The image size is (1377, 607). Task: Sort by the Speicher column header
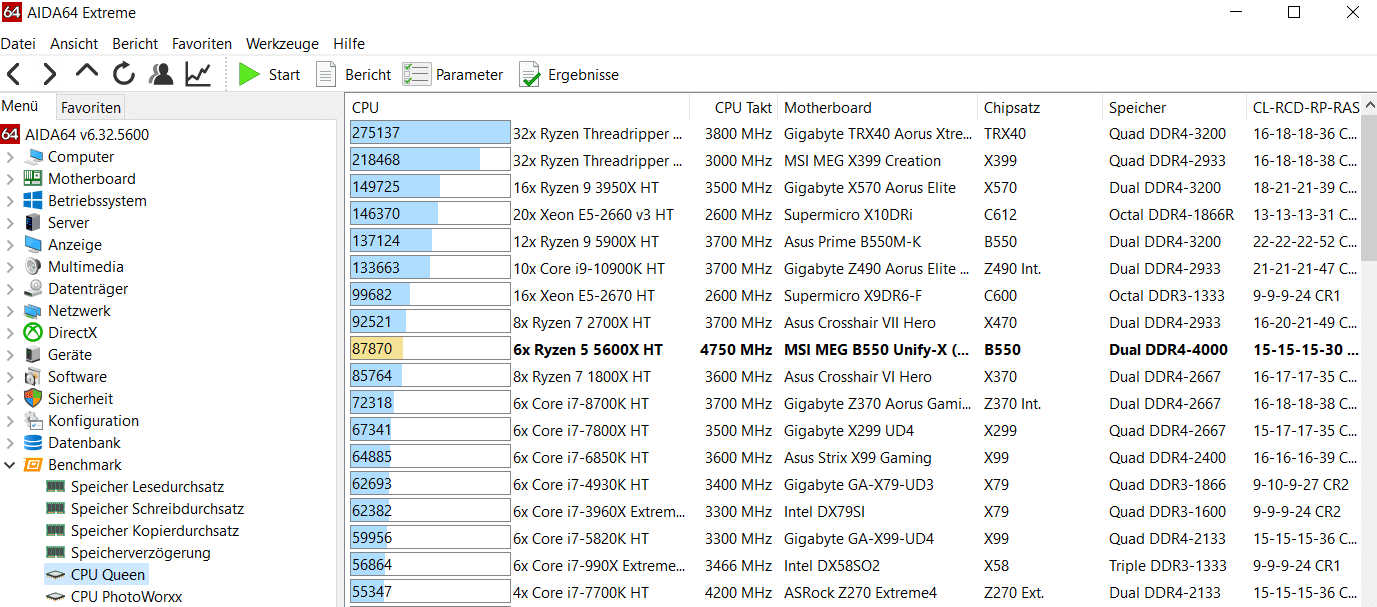[x=1175, y=107]
